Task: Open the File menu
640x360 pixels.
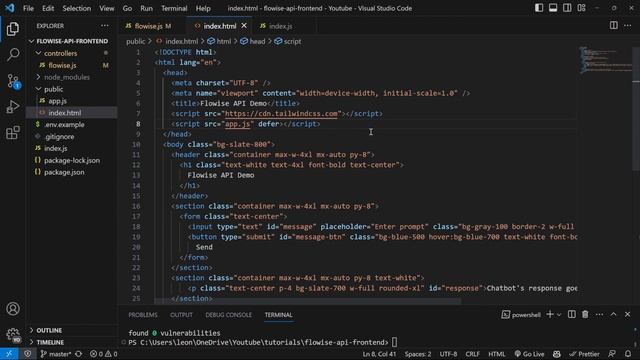Action: 28,8
